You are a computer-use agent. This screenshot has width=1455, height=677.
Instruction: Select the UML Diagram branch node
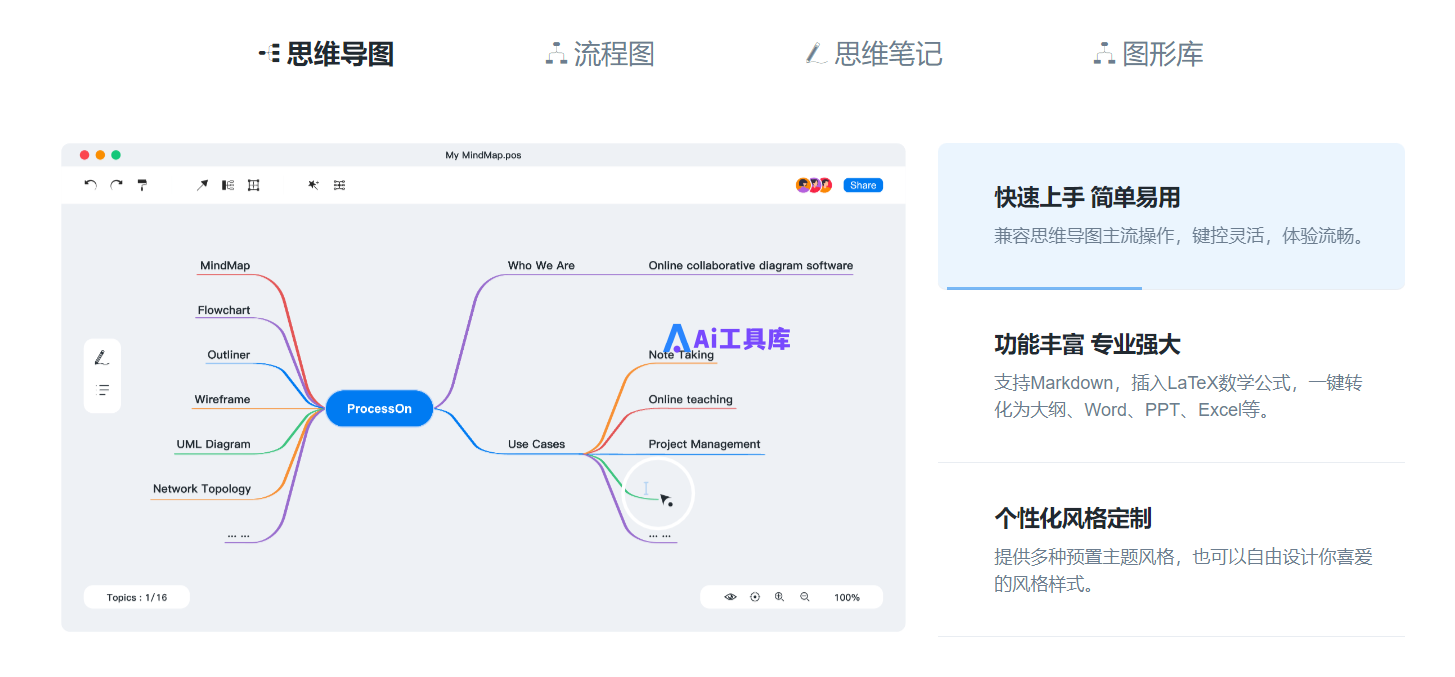coord(214,444)
